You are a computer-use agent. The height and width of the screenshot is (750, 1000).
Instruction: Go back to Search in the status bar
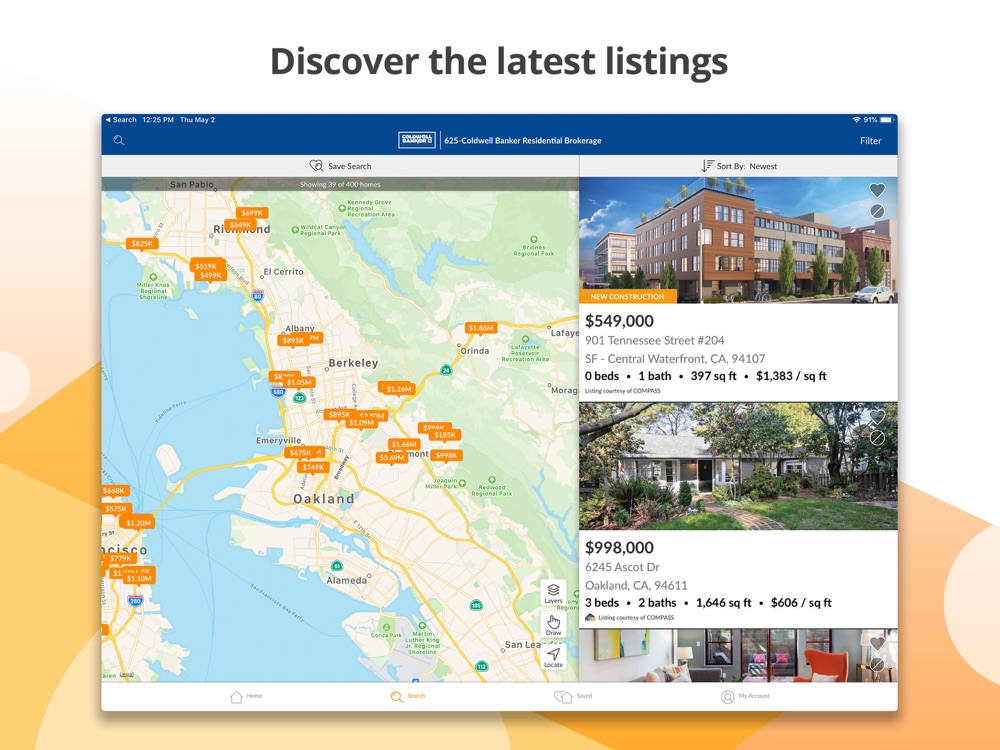(121, 120)
